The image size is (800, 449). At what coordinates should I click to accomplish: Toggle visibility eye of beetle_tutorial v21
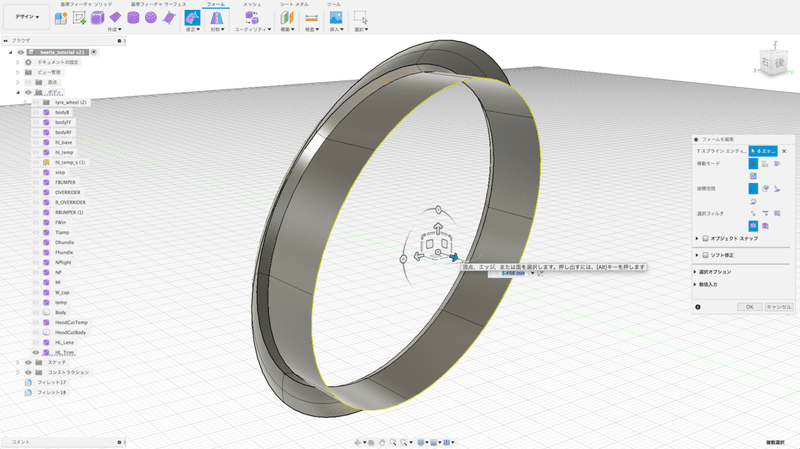click(x=21, y=52)
